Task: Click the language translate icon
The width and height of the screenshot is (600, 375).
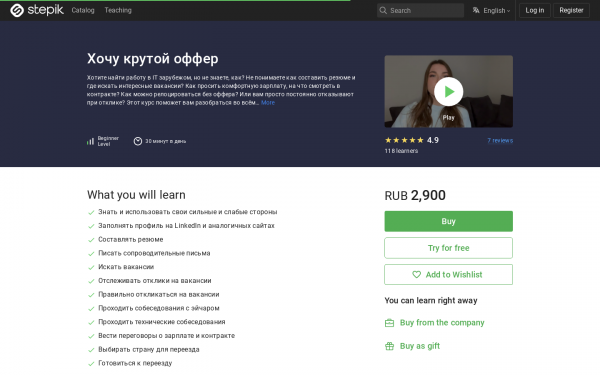Action: coord(476,10)
